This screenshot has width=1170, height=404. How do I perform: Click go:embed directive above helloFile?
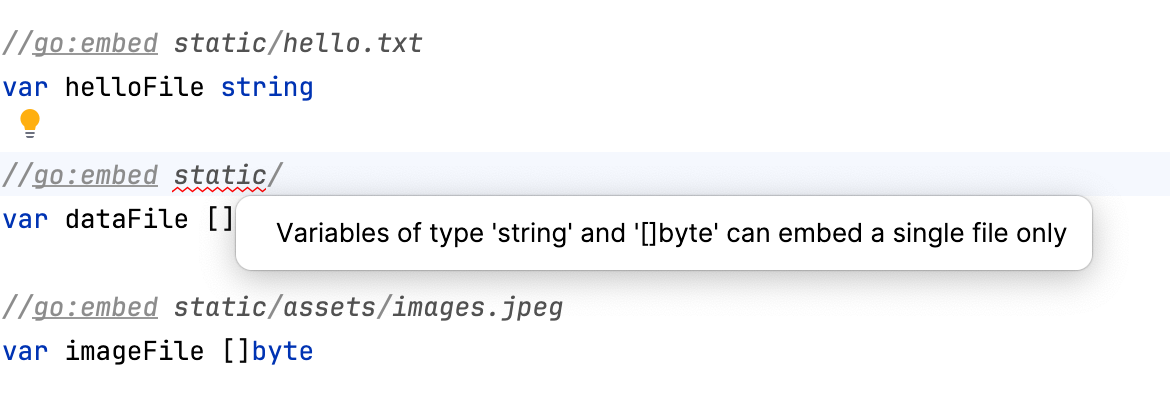pos(95,44)
